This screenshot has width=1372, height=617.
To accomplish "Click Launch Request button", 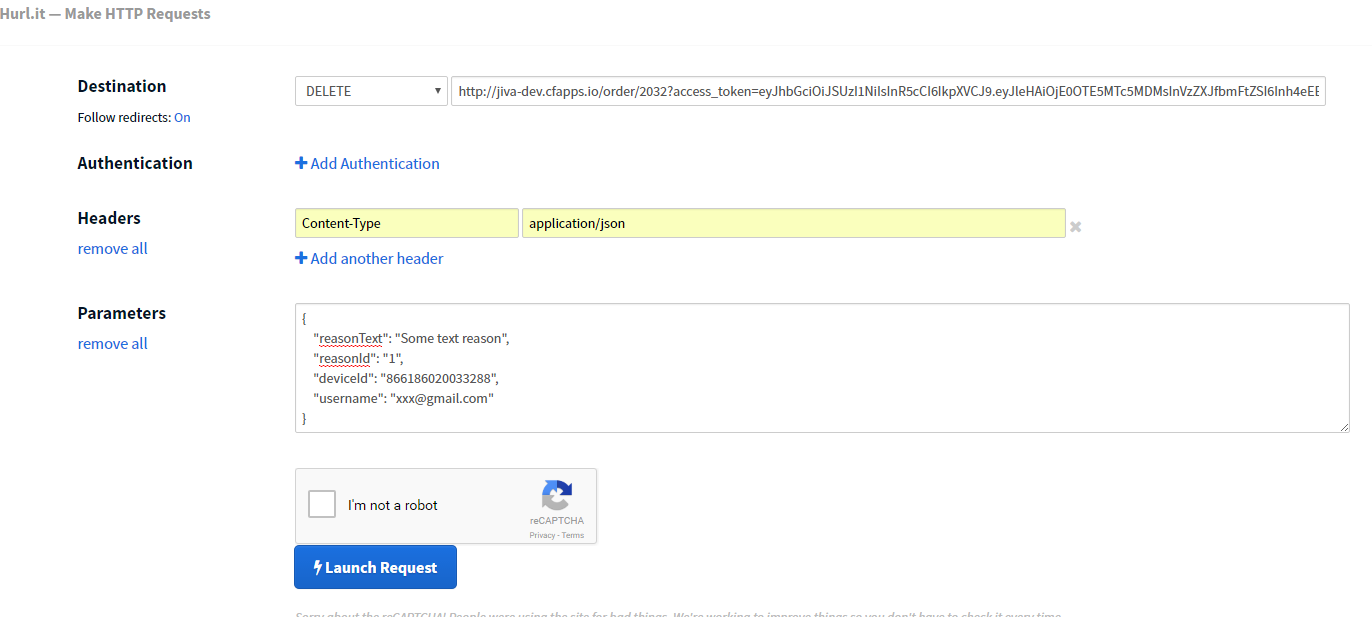I will click(375, 567).
